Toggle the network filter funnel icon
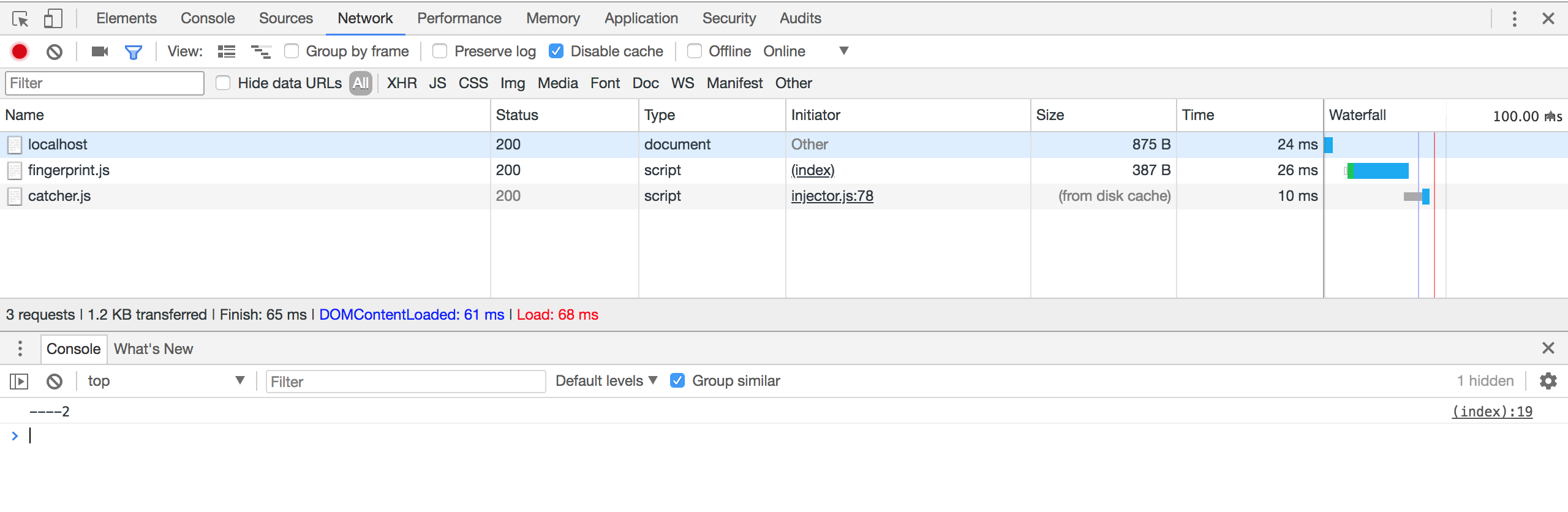 (133, 52)
